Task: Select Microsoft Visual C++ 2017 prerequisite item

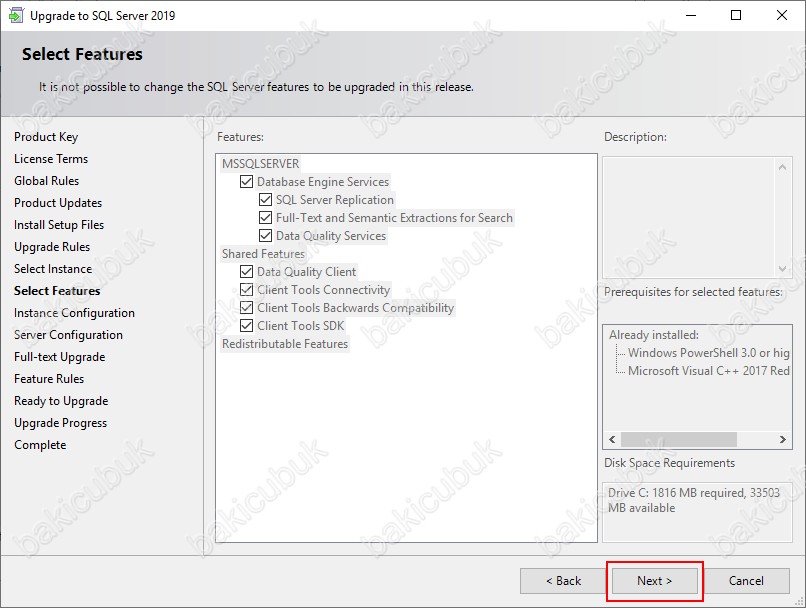Action: pyautogui.click(x=708, y=371)
